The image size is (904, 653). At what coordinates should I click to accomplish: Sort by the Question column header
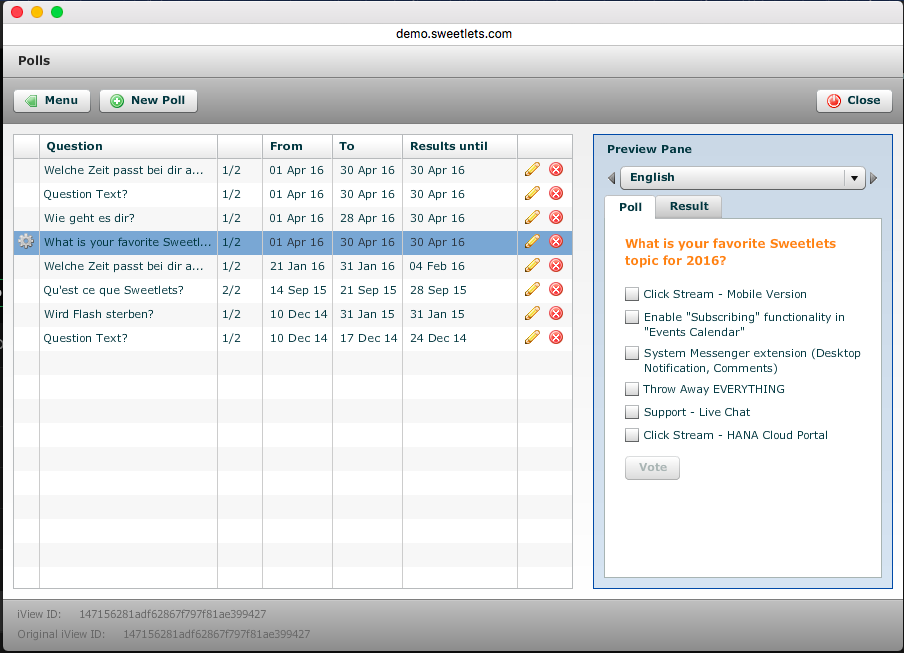pyautogui.click(x=128, y=146)
